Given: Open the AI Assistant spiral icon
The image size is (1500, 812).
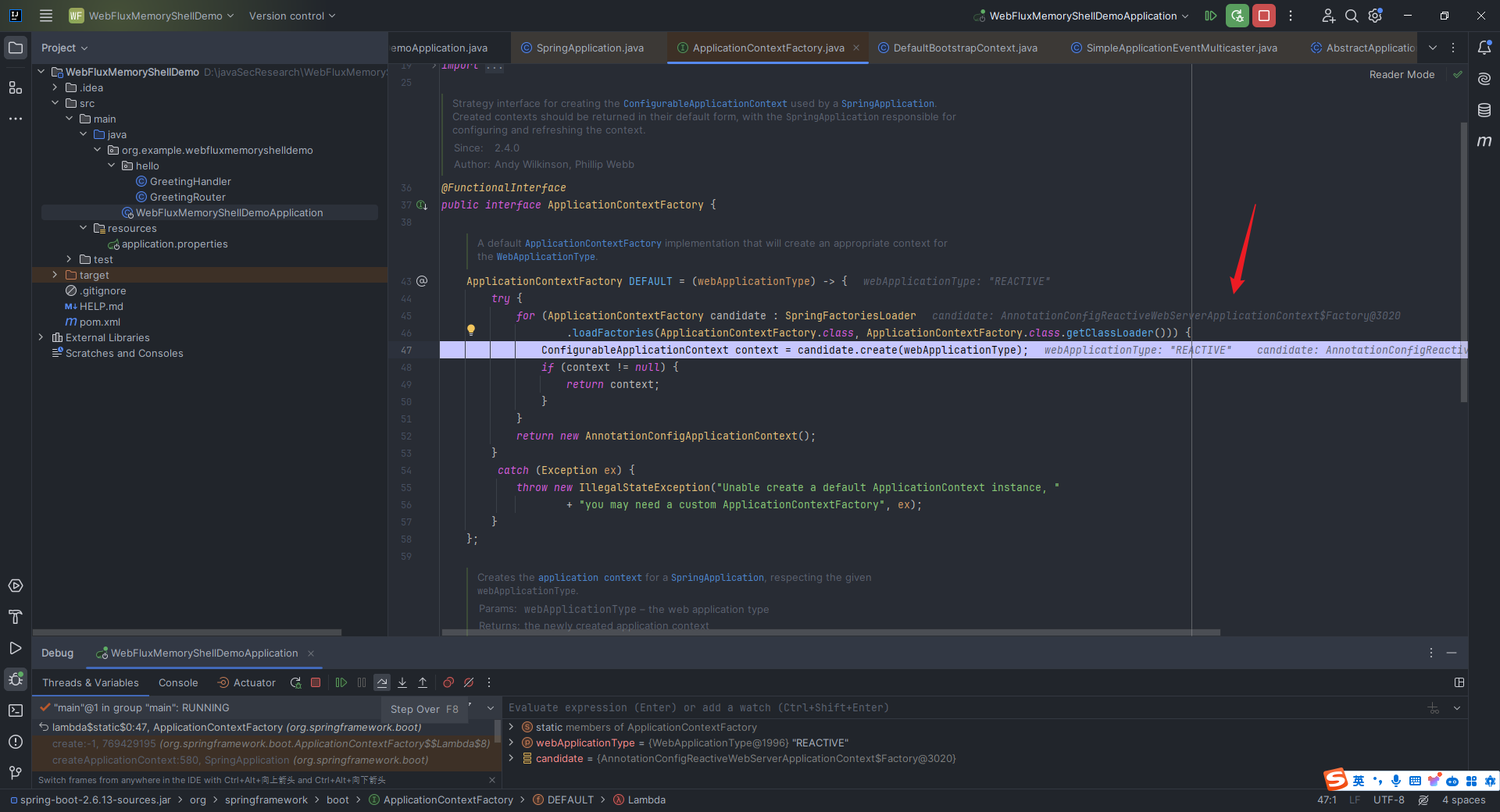Looking at the screenshot, I should (1484, 79).
